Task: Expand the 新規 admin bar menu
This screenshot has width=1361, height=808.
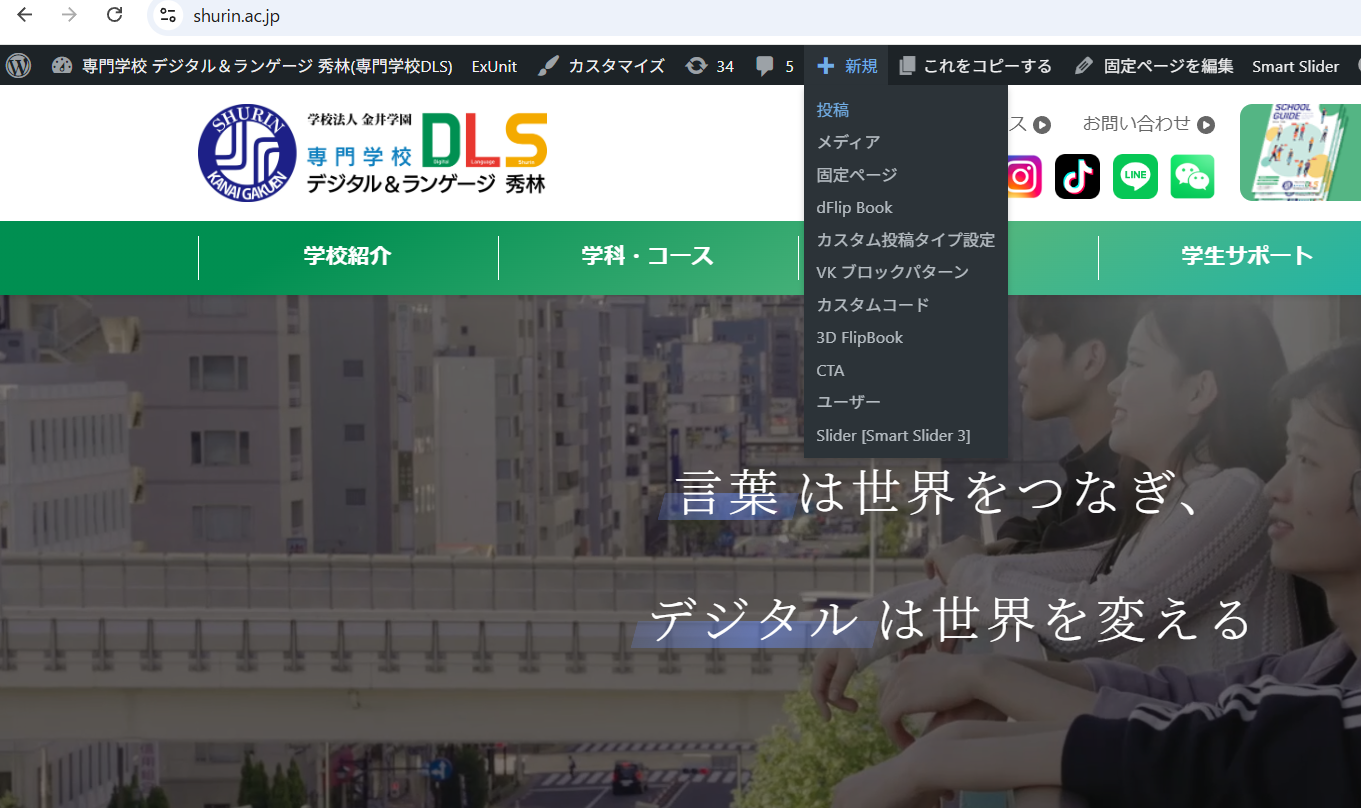Action: [x=847, y=66]
